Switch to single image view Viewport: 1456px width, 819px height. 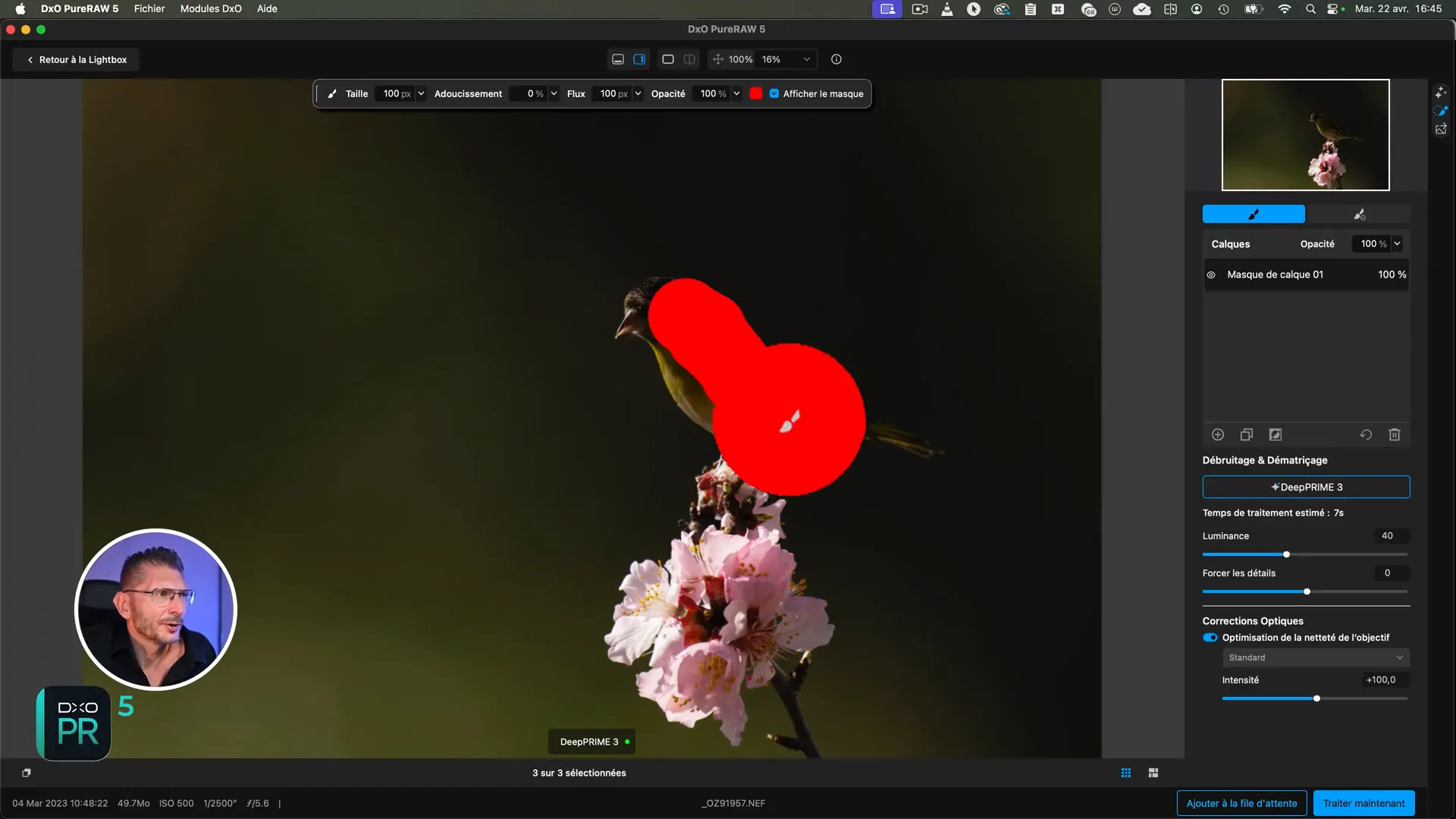point(668,59)
